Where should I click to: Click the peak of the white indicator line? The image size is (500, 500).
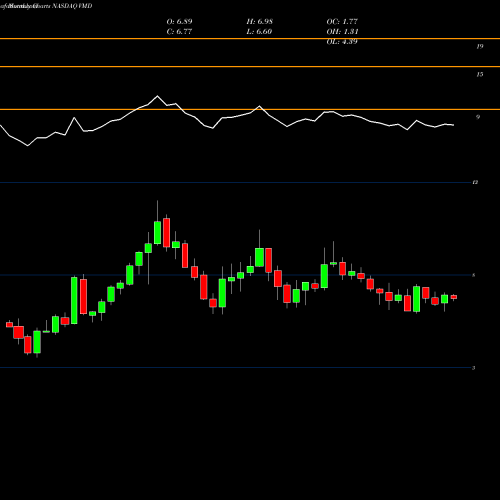click(157, 96)
